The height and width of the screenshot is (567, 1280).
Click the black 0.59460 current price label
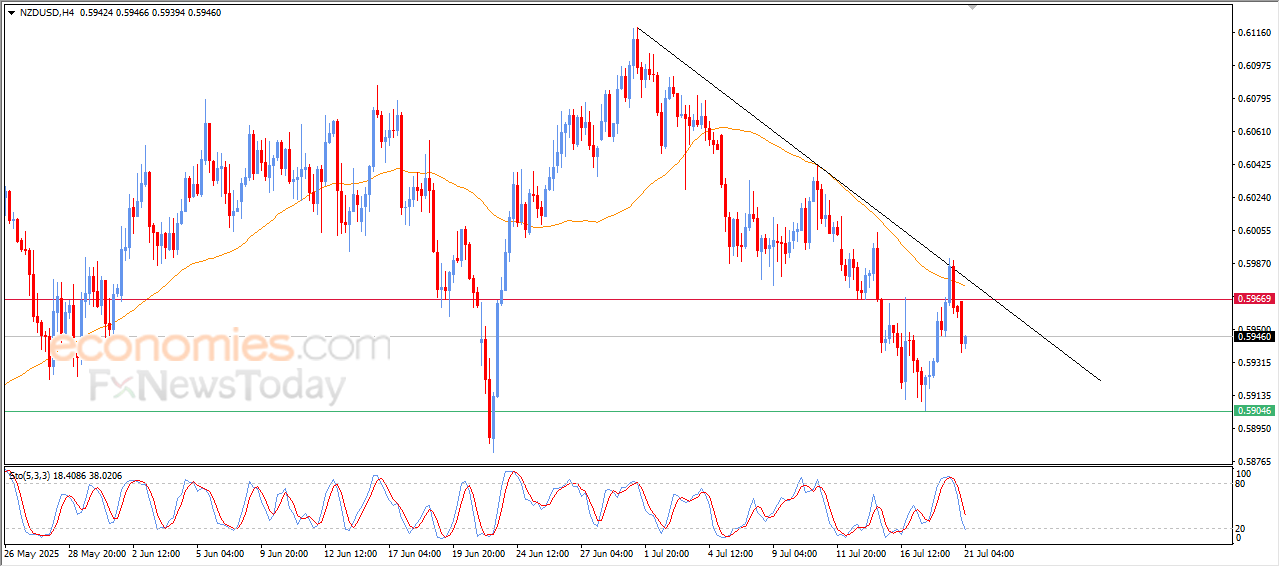click(1253, 337)
